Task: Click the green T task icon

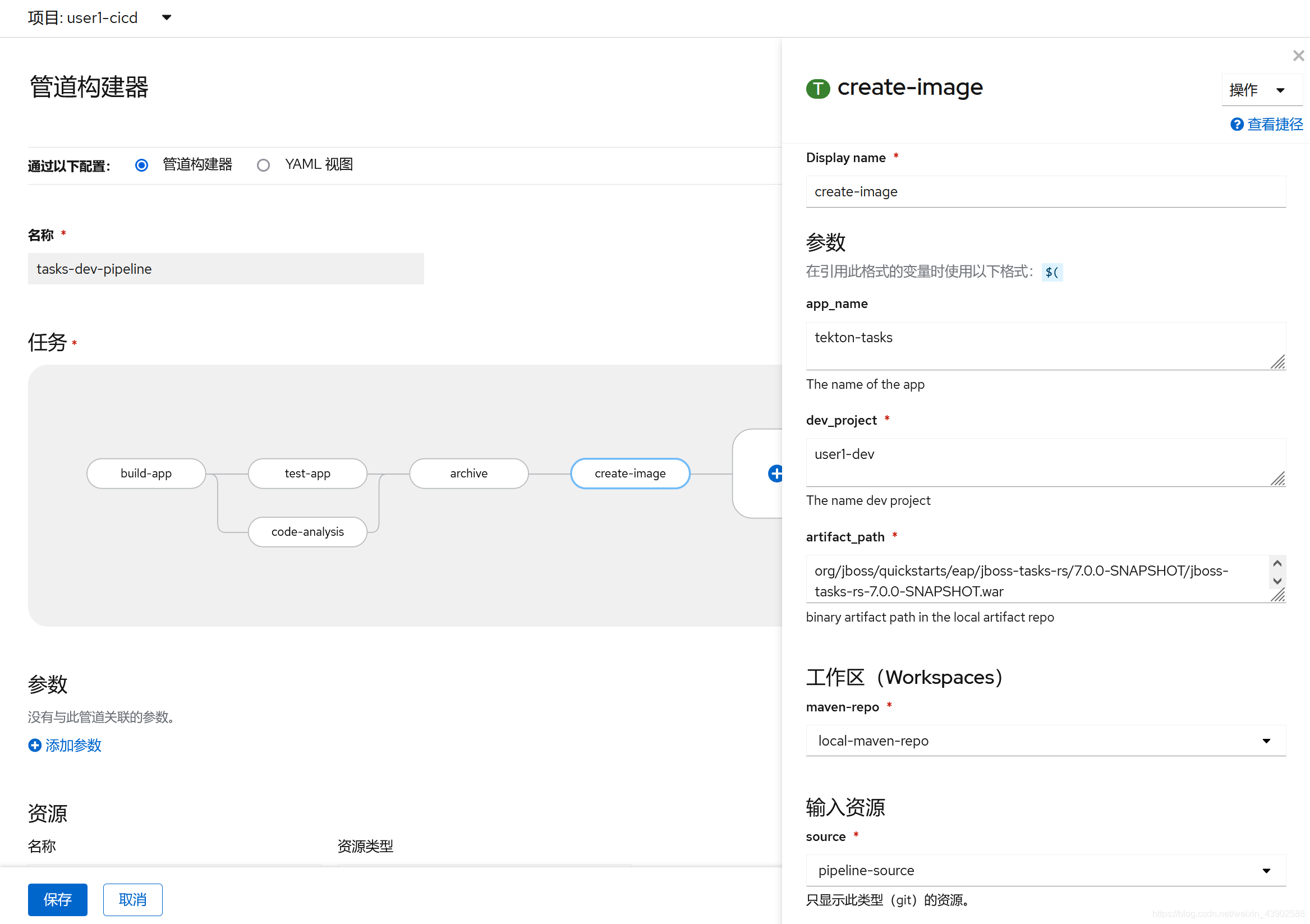Action: [x=817, y=89]
